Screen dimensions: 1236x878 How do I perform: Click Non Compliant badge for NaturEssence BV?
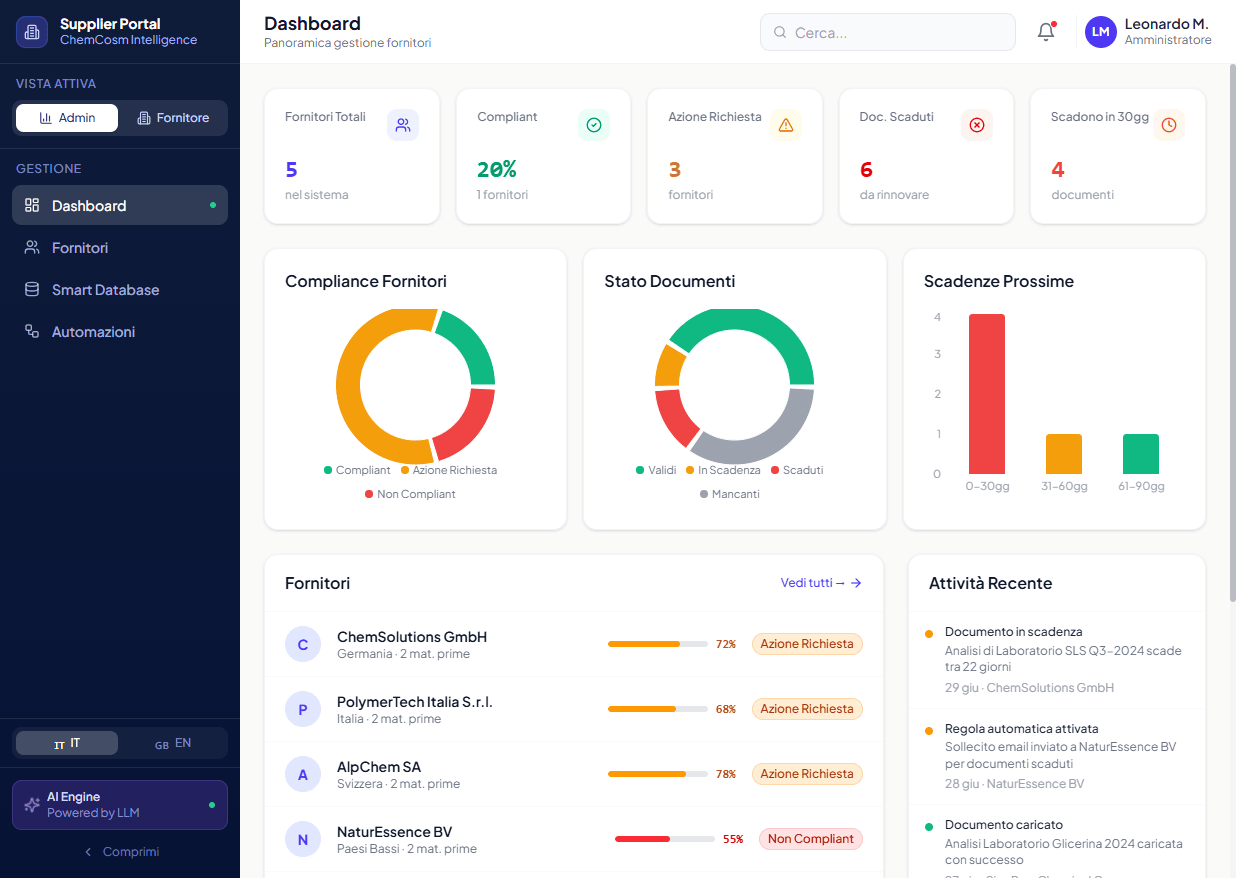pos(811,839)
